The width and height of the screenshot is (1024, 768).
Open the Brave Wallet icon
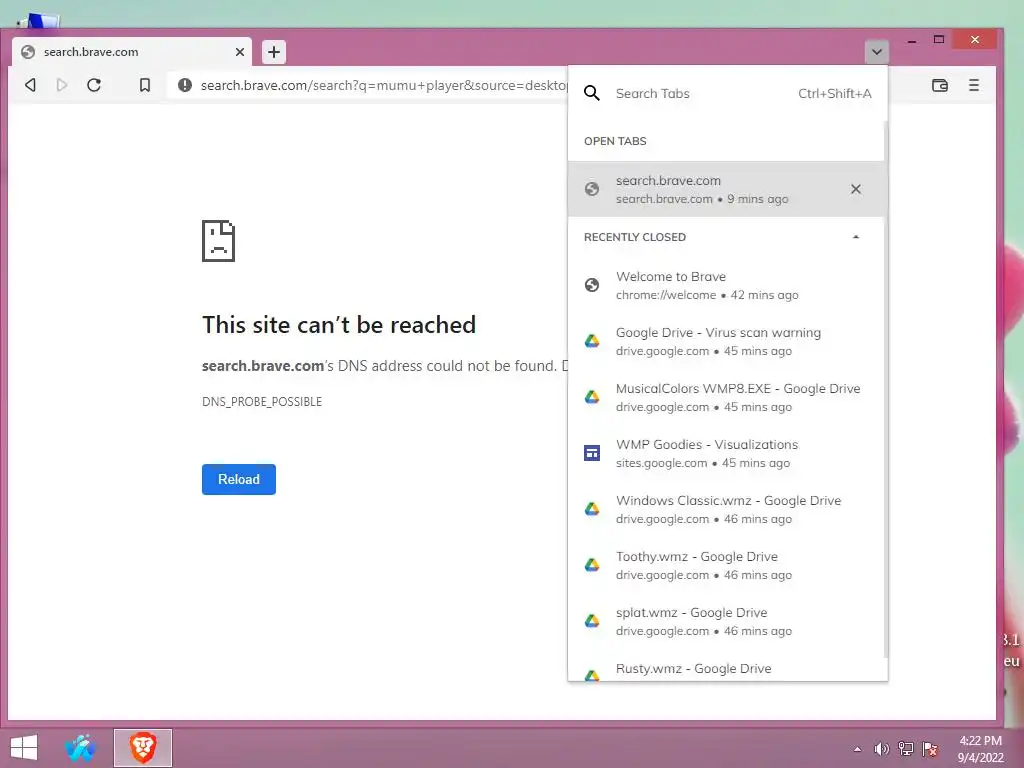(x=940, y=85)
